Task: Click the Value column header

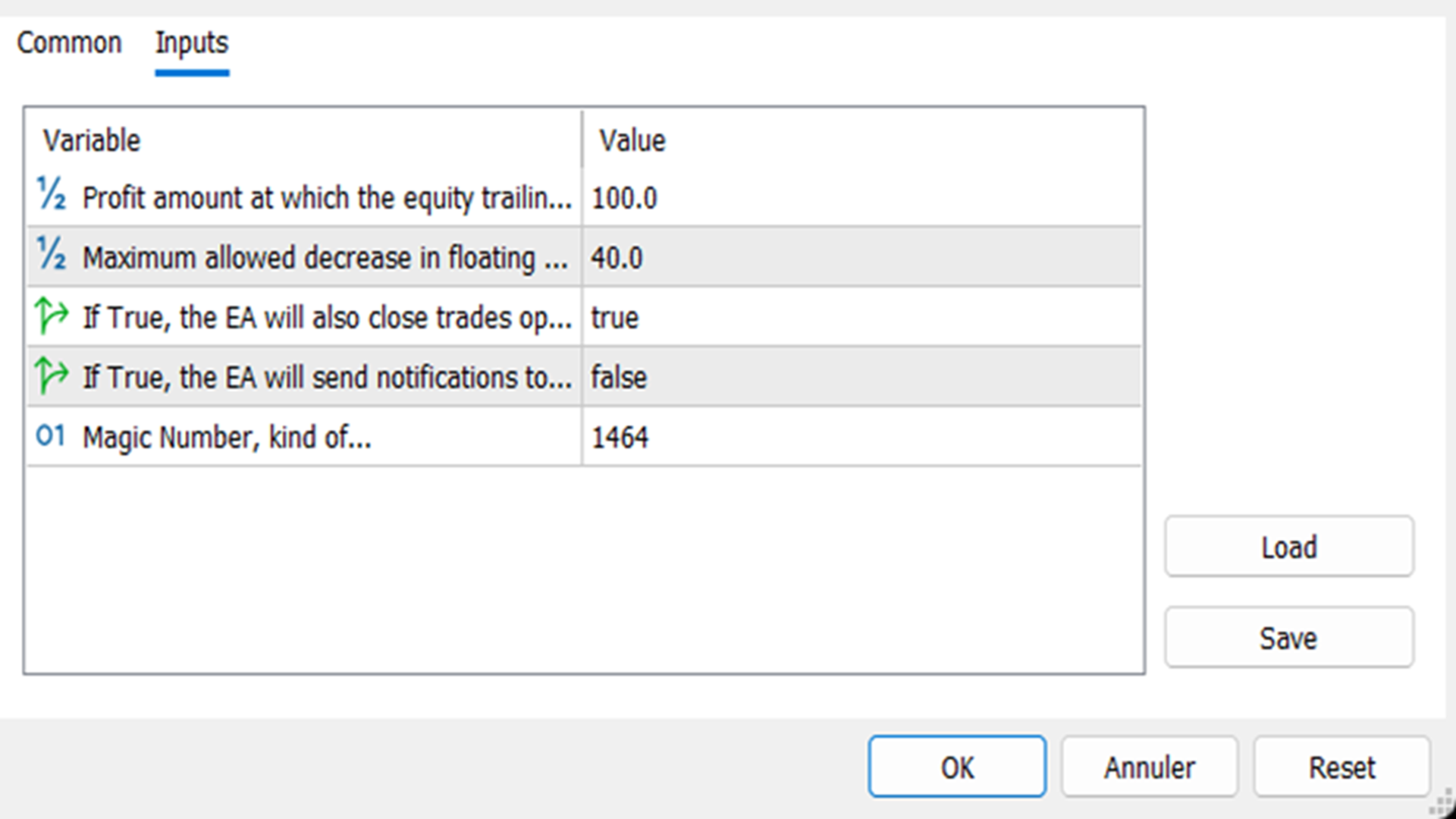Action: (x=632, y=141)
